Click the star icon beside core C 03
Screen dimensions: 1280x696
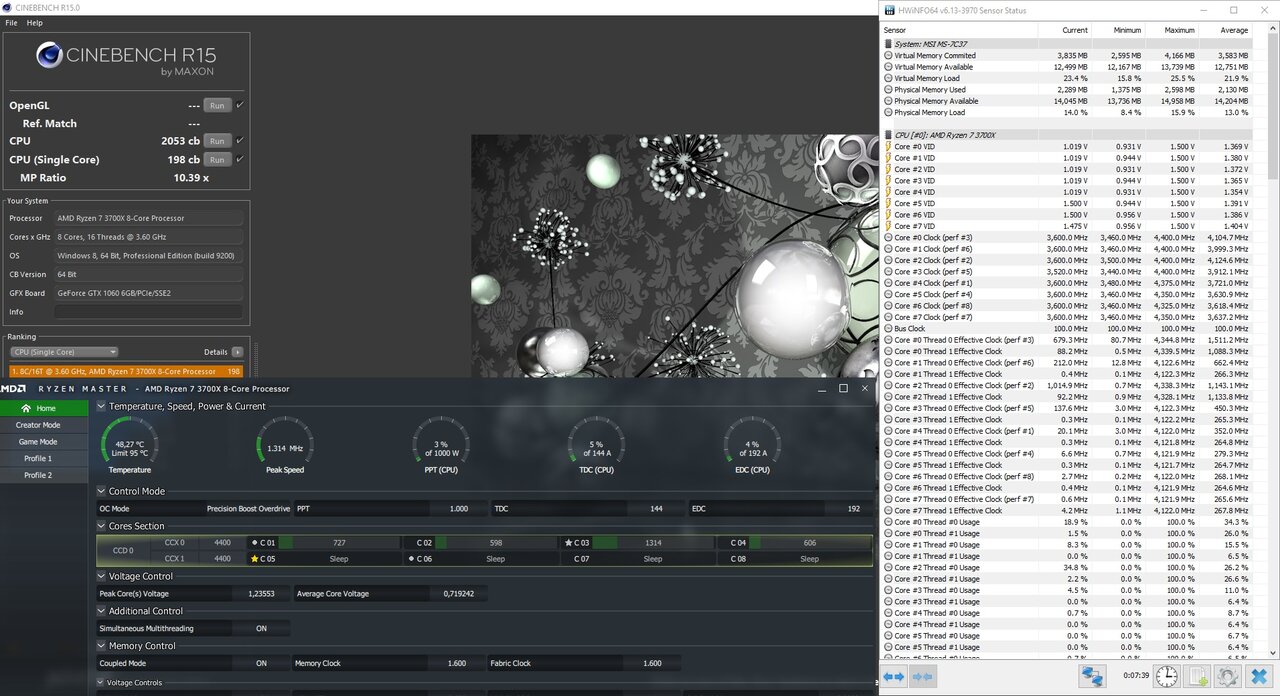pyautogui.click(x=569, y=542)
